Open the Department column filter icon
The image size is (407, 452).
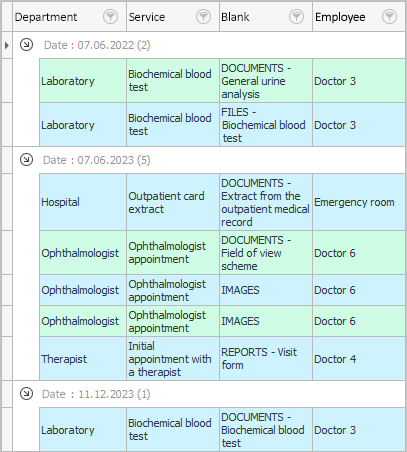coord(110,16)
